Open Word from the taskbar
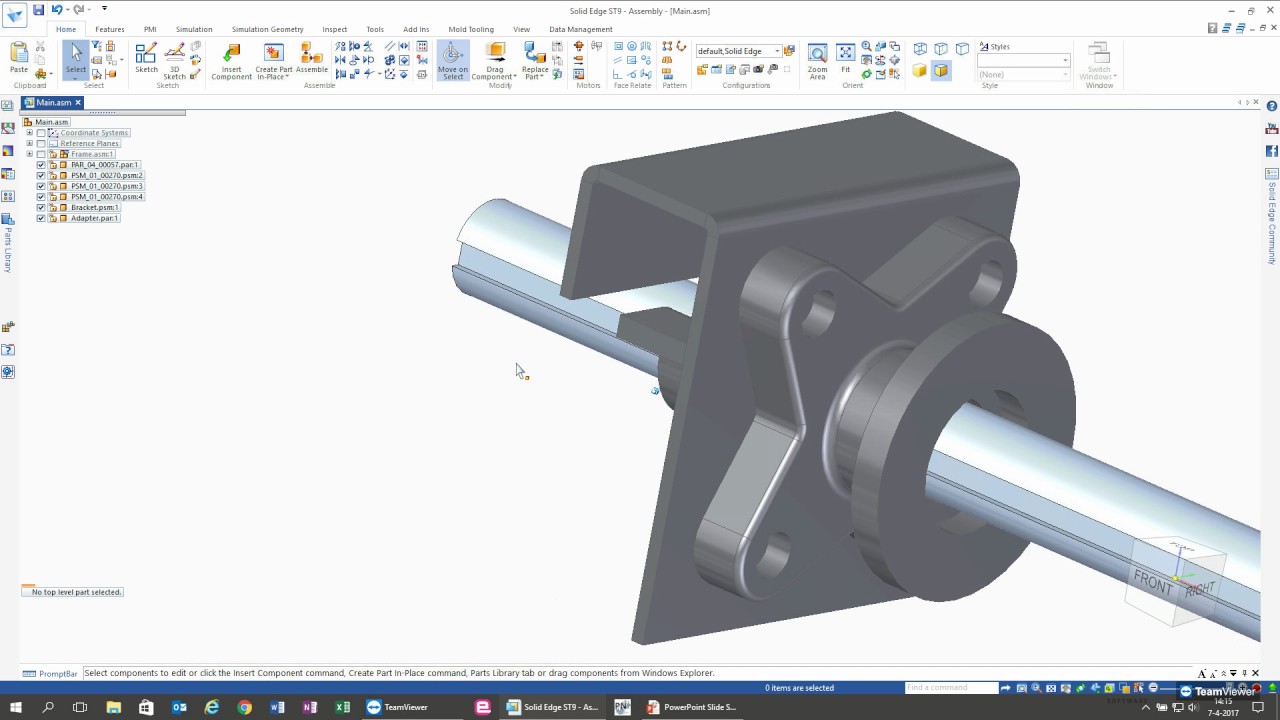This screenshot has width=1280, height=720. [277, 707]
